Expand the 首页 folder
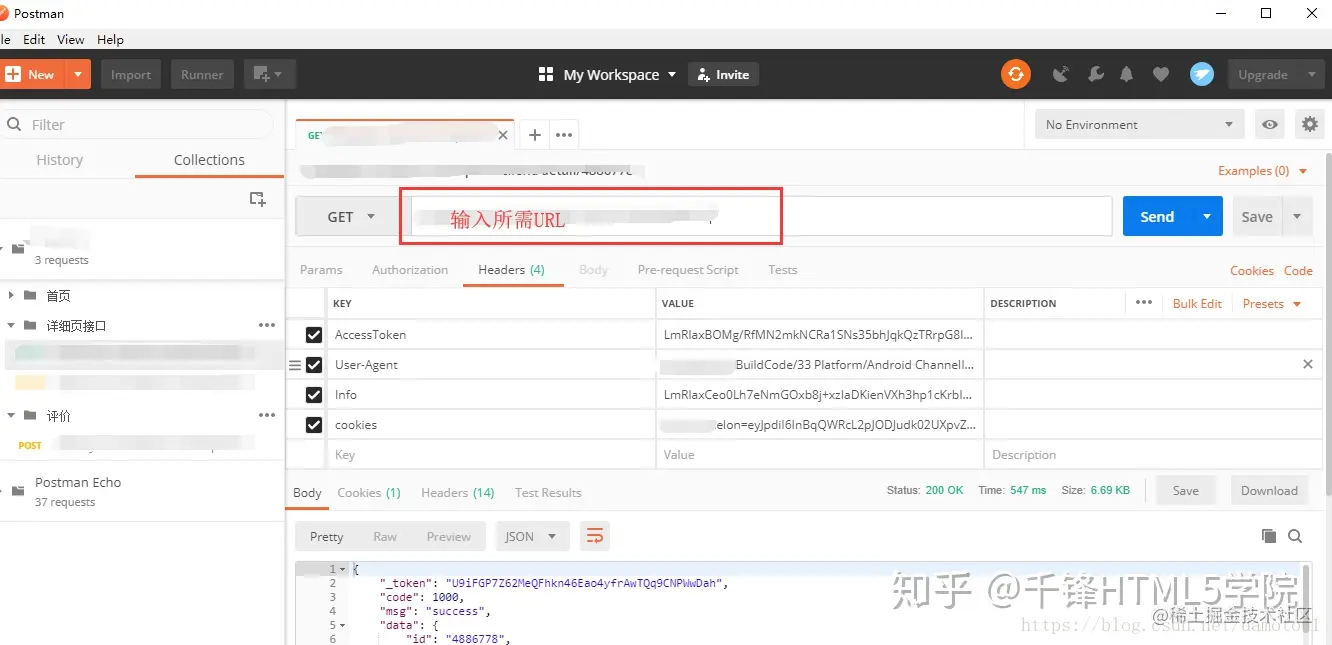Image resolution: width=1332 pixels, height=645 pixels. [12, 296]
